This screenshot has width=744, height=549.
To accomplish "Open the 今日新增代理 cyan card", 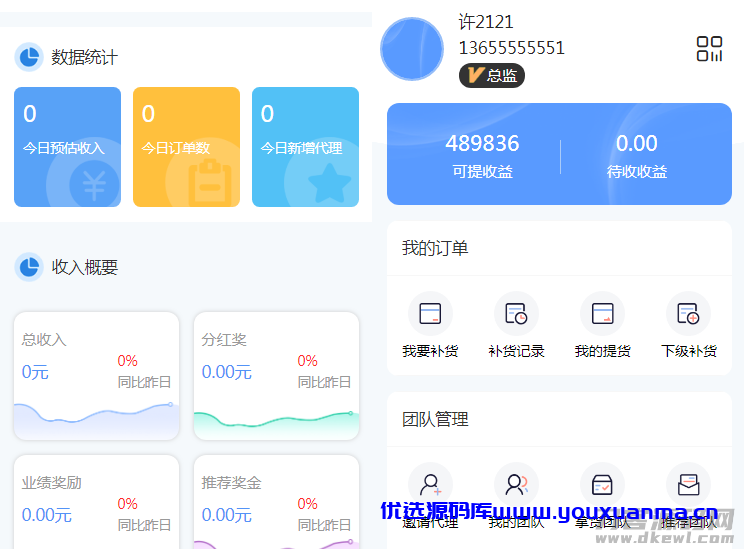I will [306, 147].
